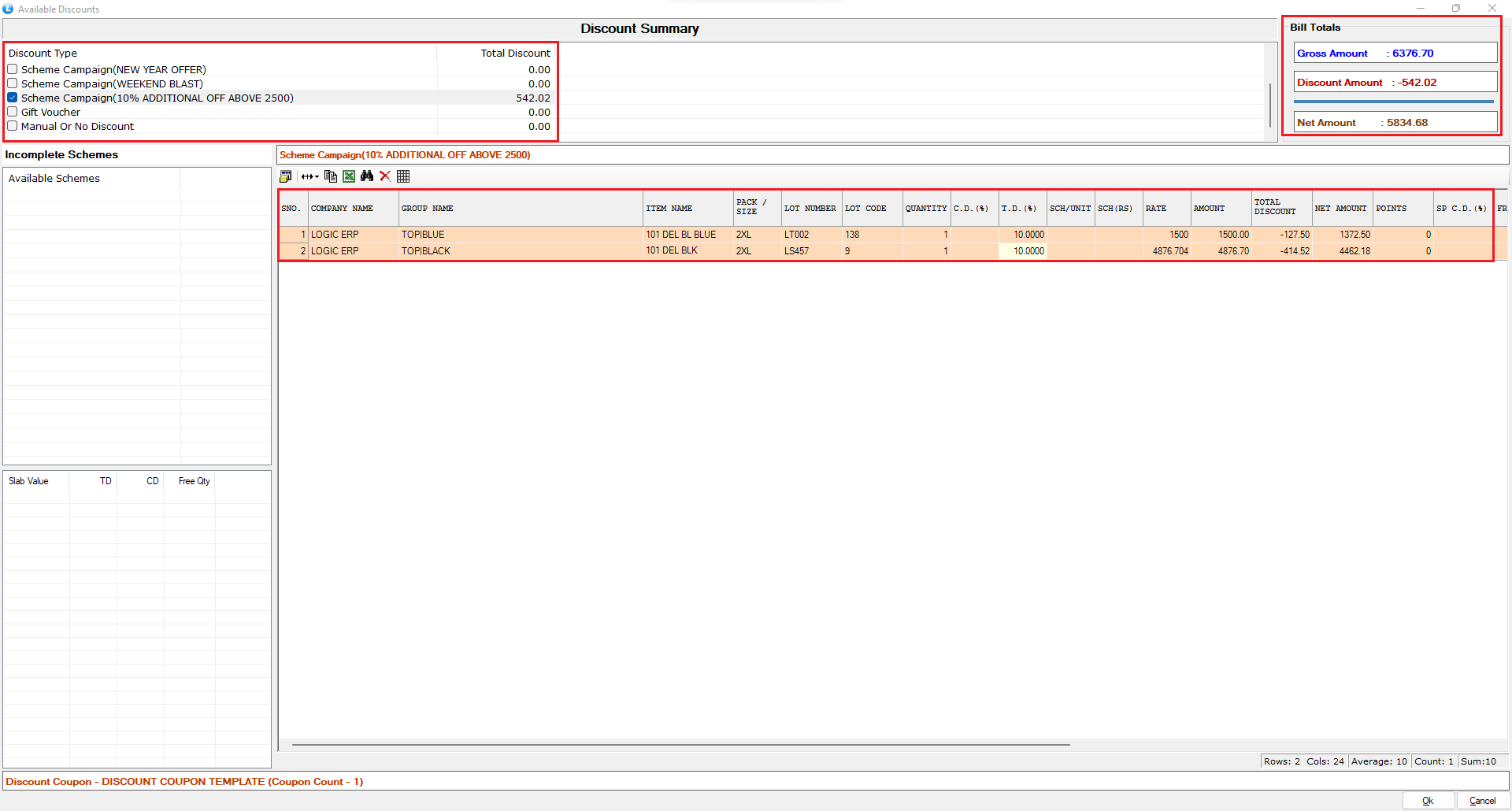Open the column width fit dropdown
The image size is (1512, 811).
point(309,176)
